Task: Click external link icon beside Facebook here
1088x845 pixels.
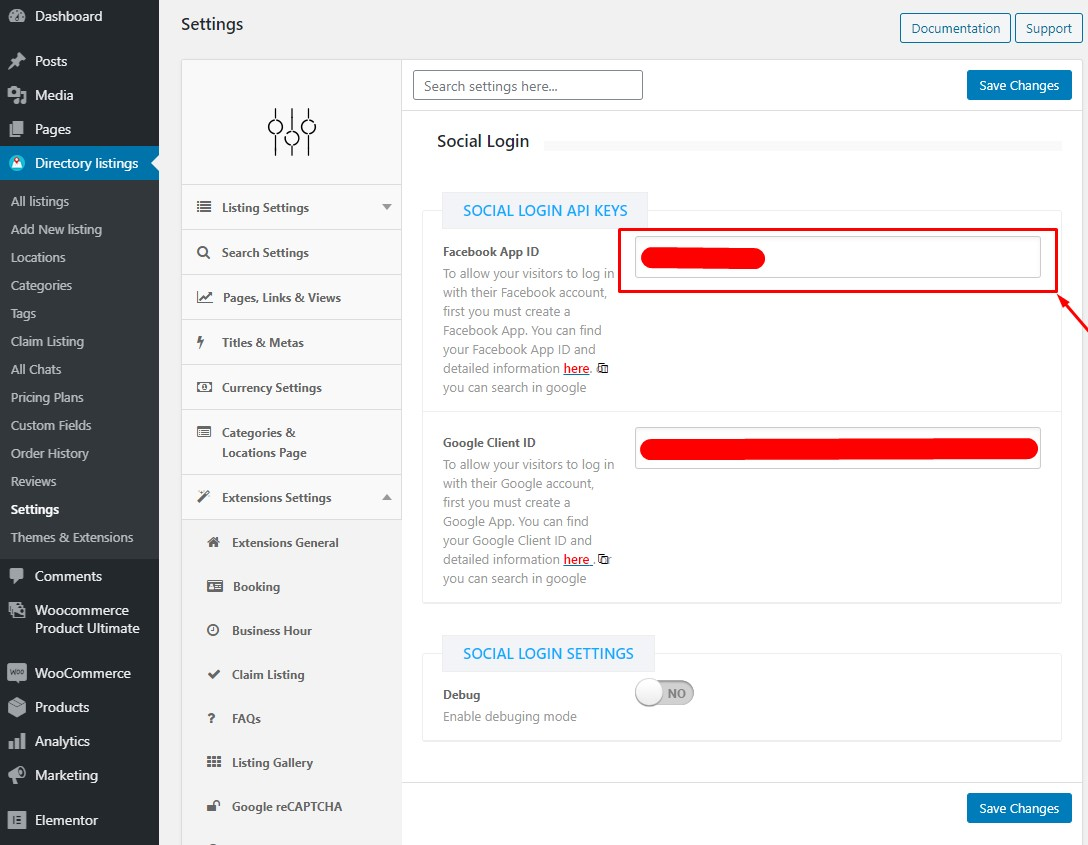Action: pyautogui.click(x=603, y=368)
